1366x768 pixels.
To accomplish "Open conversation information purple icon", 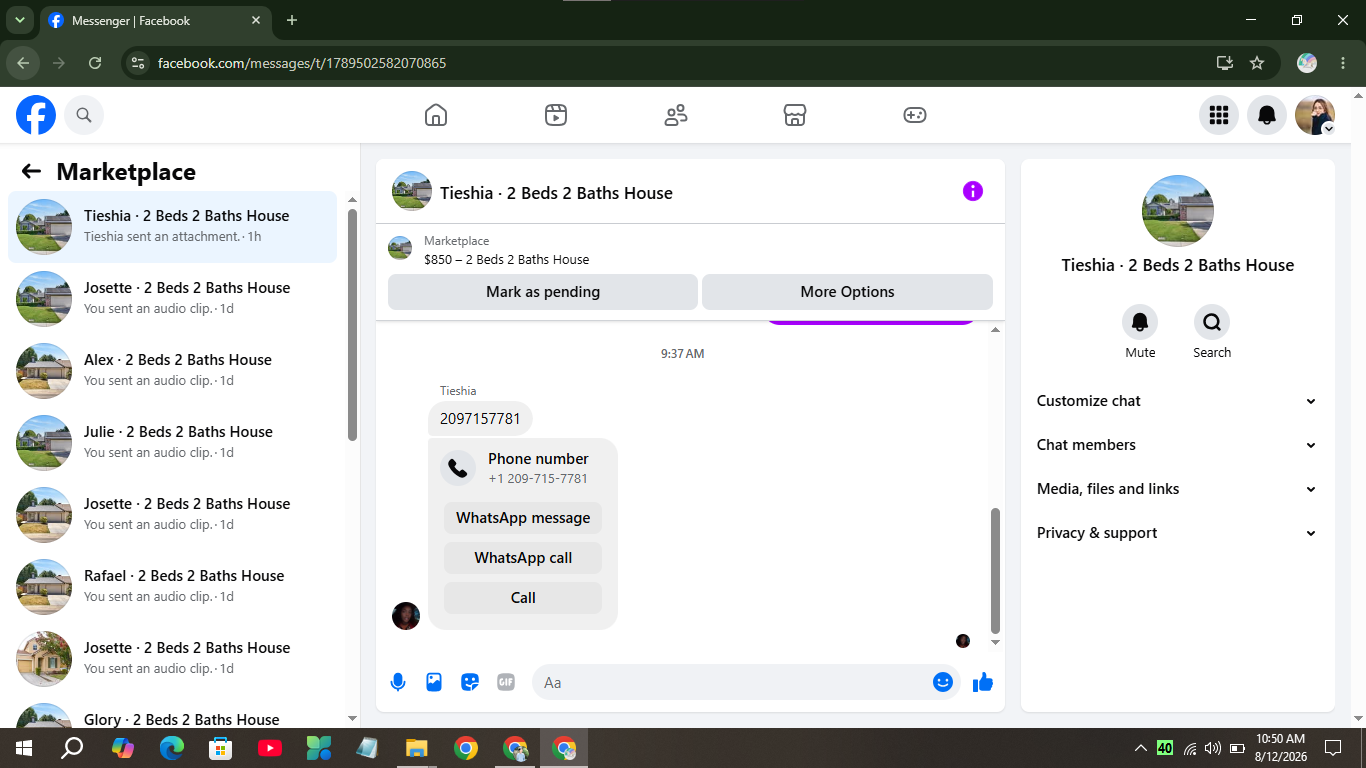I will (x=973, y=191).
